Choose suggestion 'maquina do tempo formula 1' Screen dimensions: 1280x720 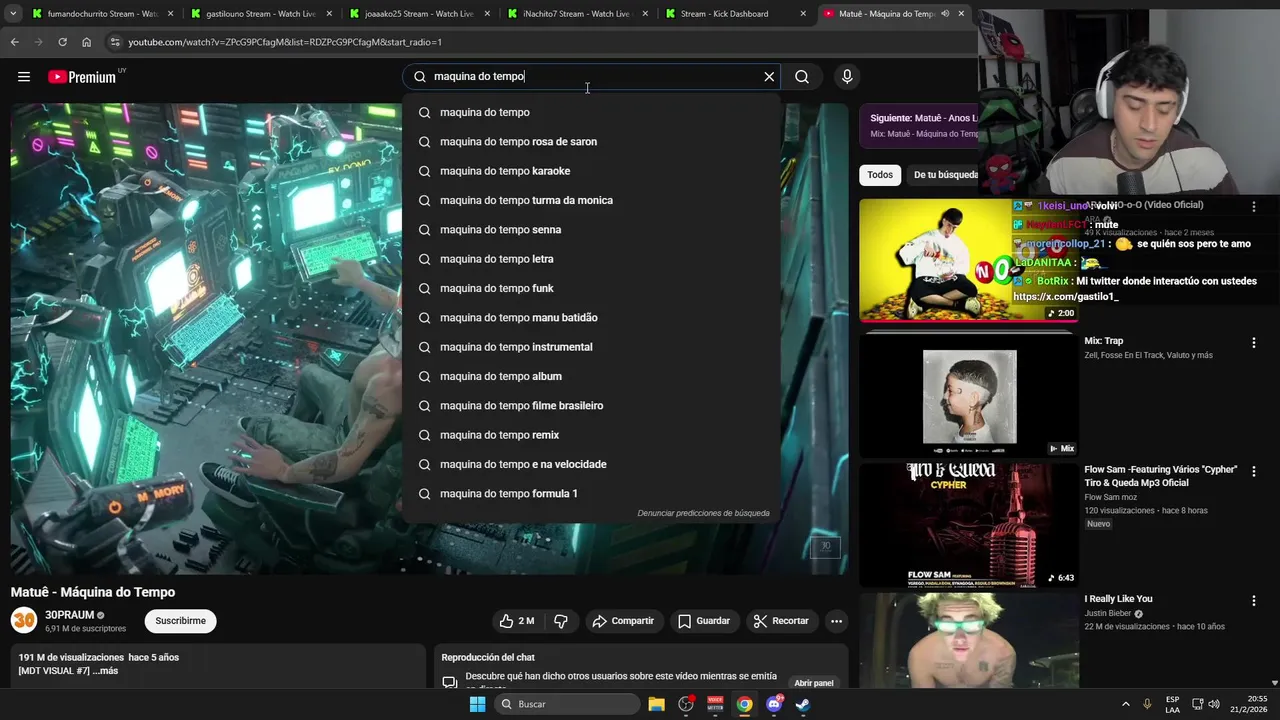(591, 494)
